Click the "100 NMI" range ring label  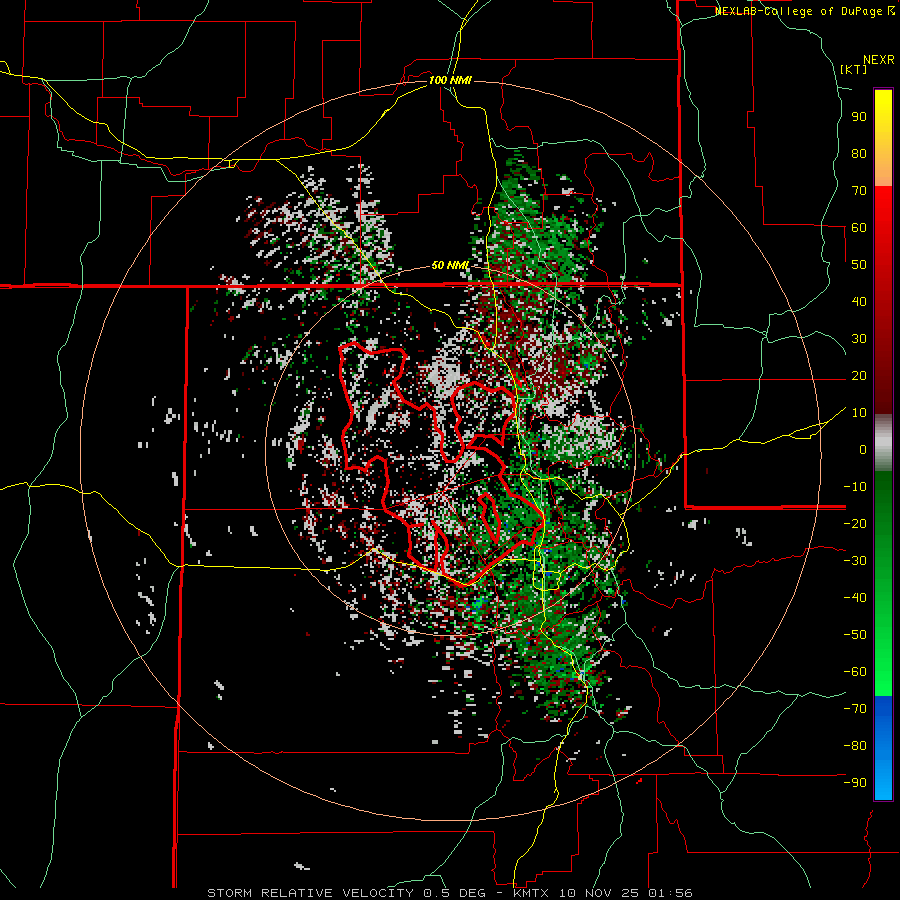(x=450, y=80)
